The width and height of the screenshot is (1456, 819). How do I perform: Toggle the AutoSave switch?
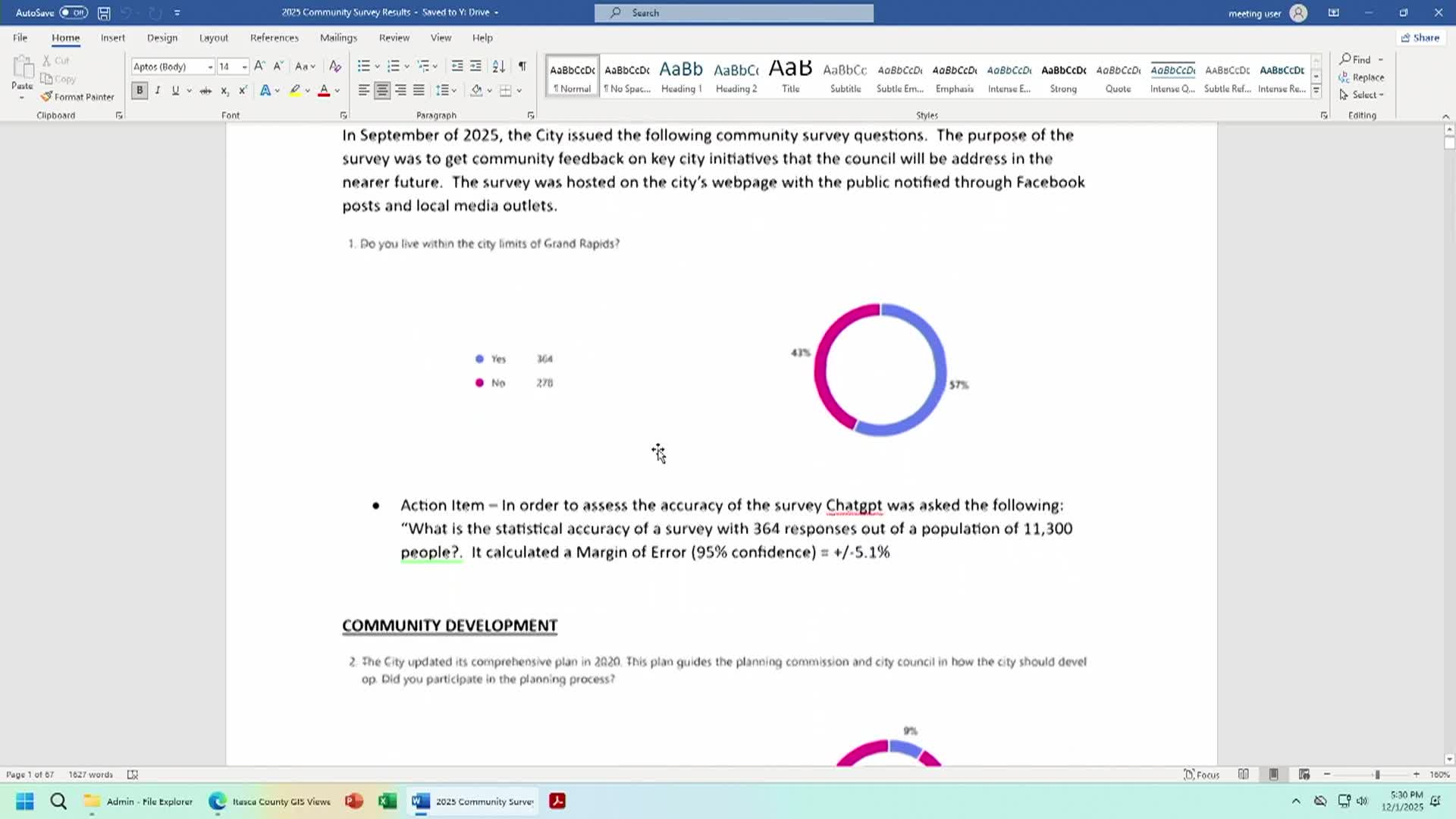point(74,13)
